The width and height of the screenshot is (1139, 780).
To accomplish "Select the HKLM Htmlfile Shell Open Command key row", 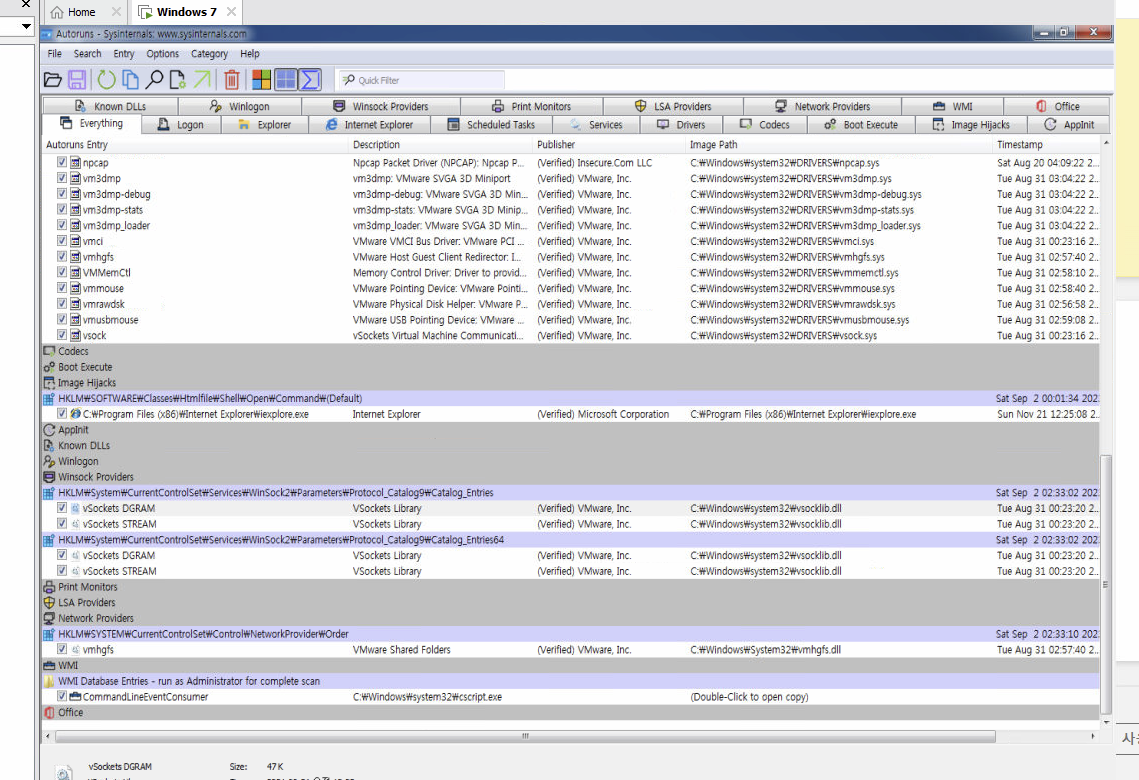I will [570, 398].
